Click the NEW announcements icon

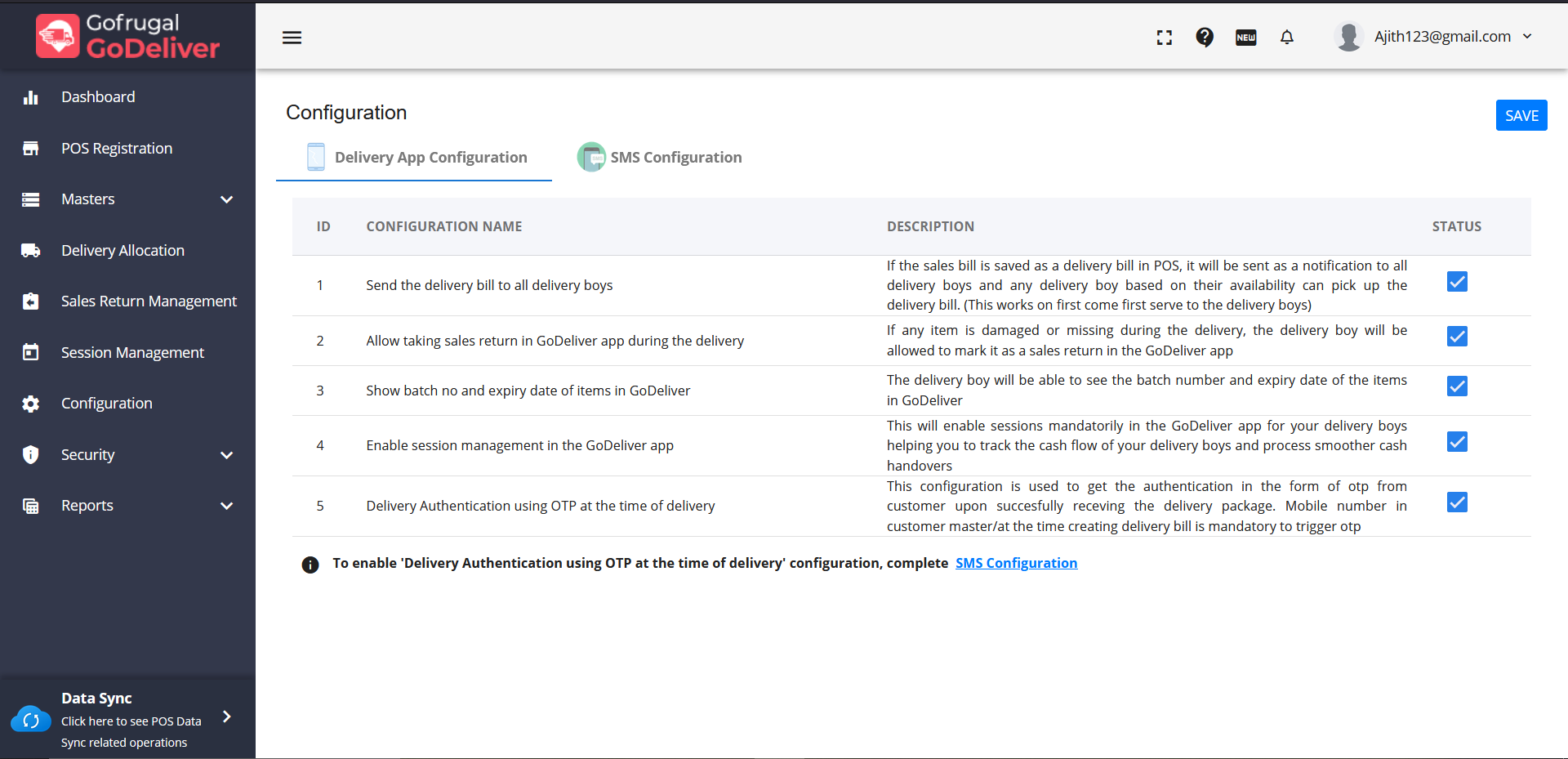click(1245, 38)
